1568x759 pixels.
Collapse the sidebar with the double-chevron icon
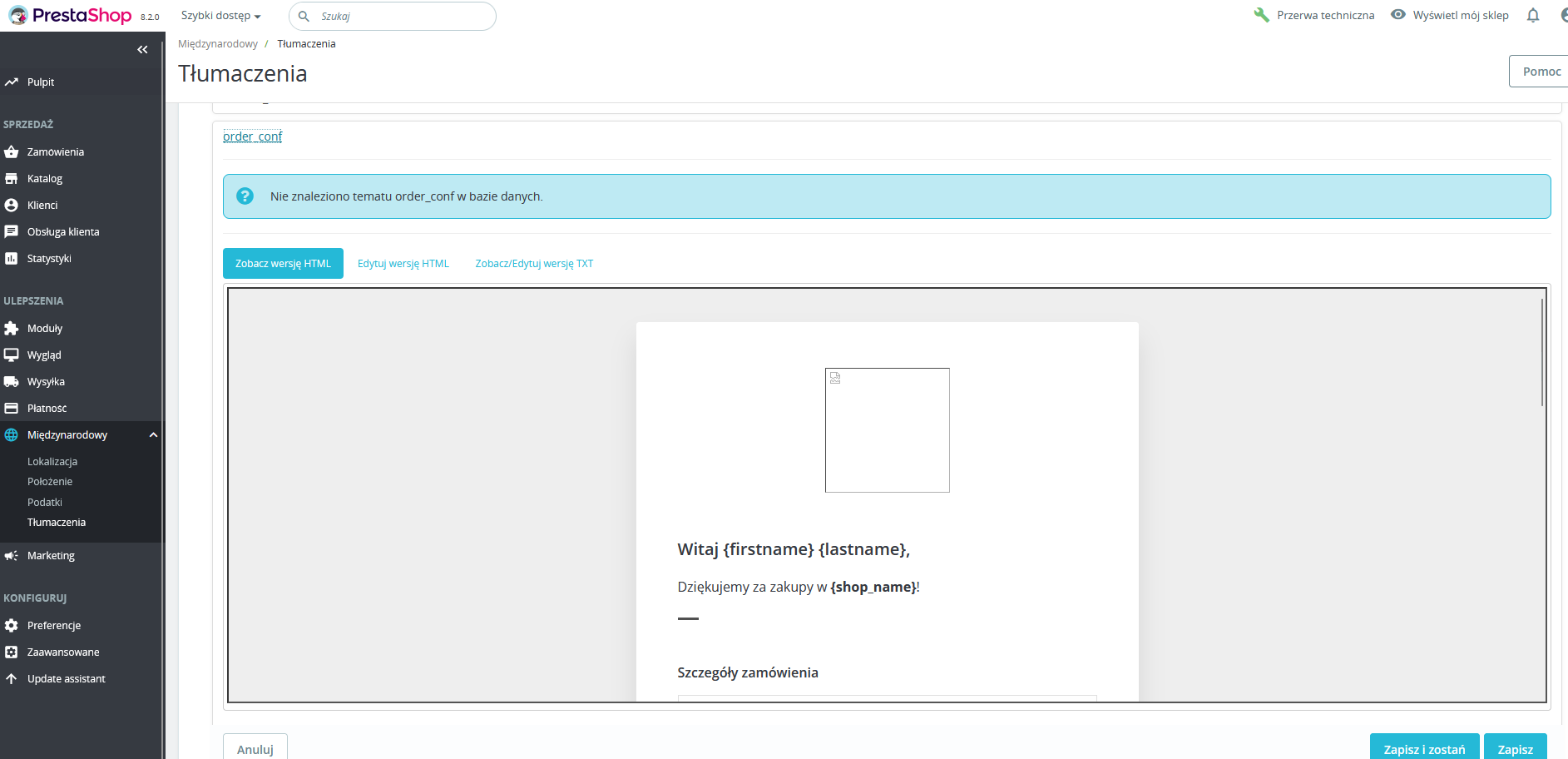pyautogui.click(x=142, y=50)
